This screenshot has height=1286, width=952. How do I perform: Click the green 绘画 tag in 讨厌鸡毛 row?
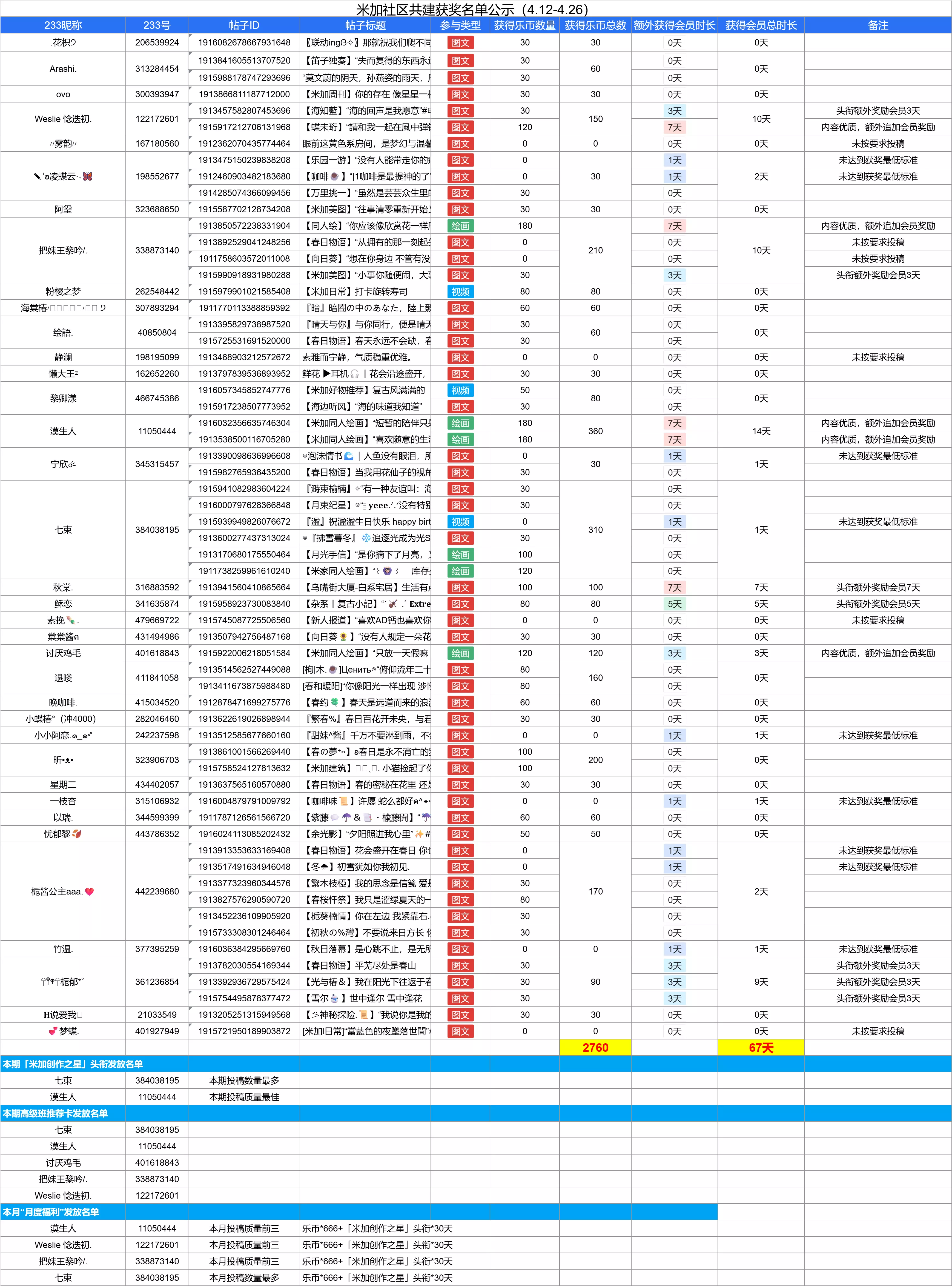tap(460, 653)
